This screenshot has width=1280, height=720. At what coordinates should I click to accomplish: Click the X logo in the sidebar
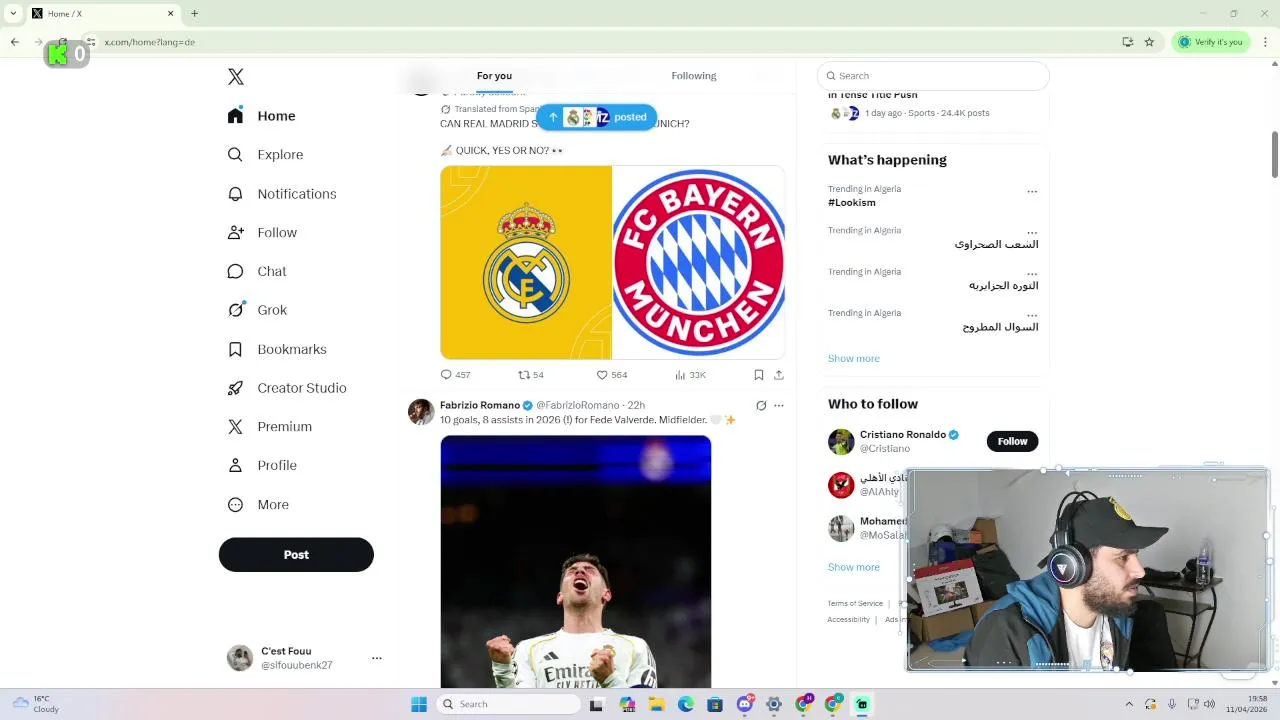236,77
